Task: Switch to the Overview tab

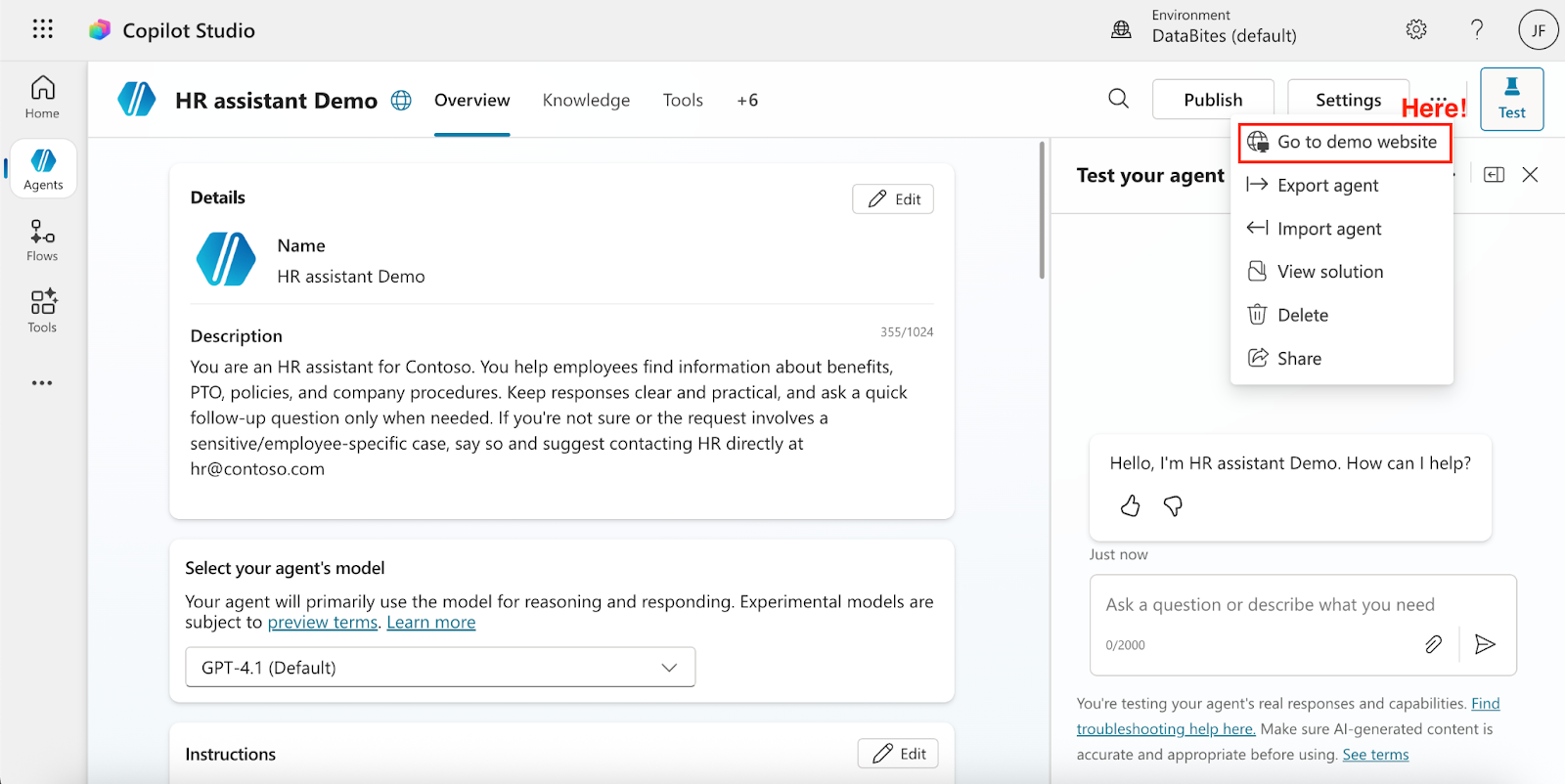Action: coord(472,101)
